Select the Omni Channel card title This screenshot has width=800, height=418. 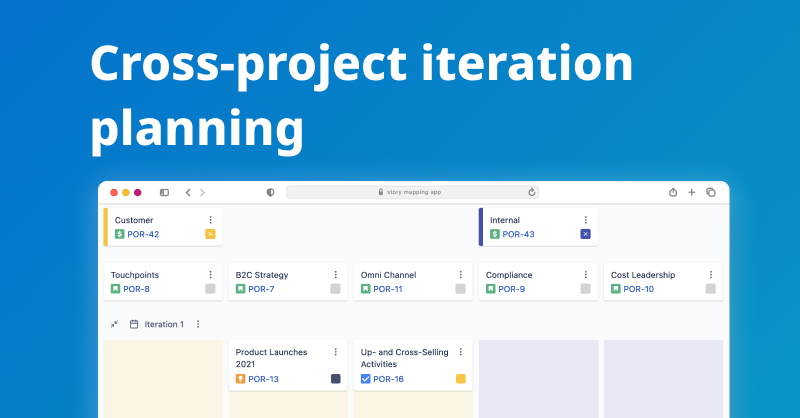(388, 275)
